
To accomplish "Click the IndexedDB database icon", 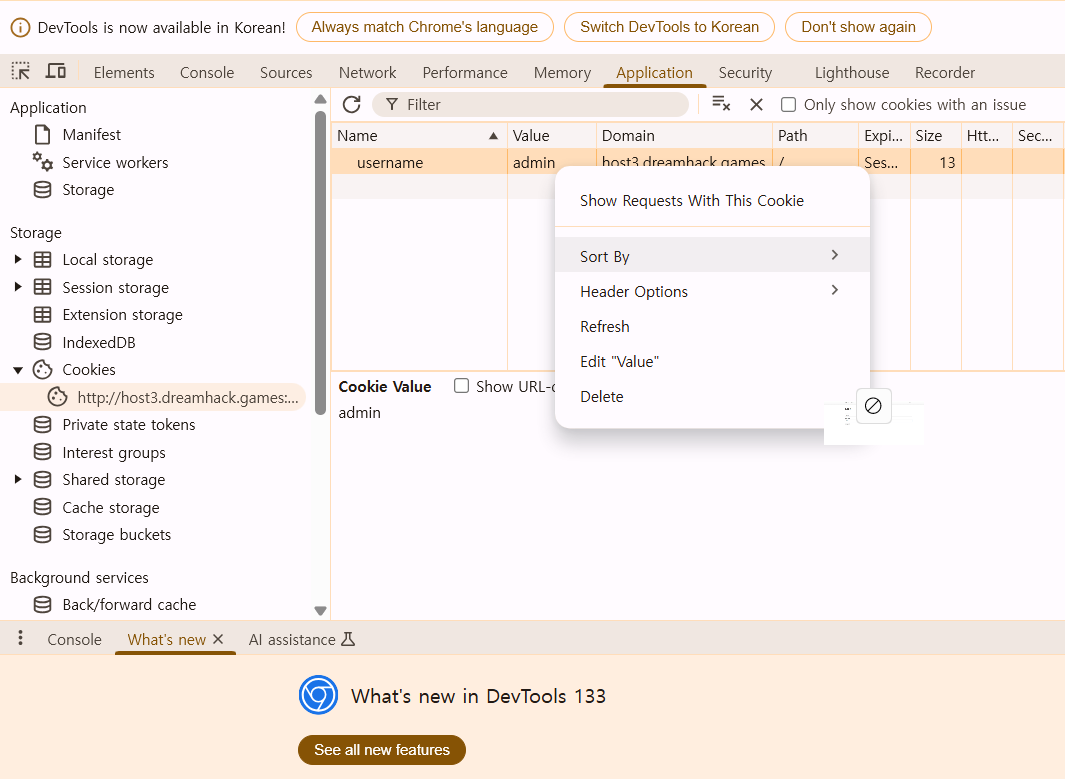I will coord(42,342).
